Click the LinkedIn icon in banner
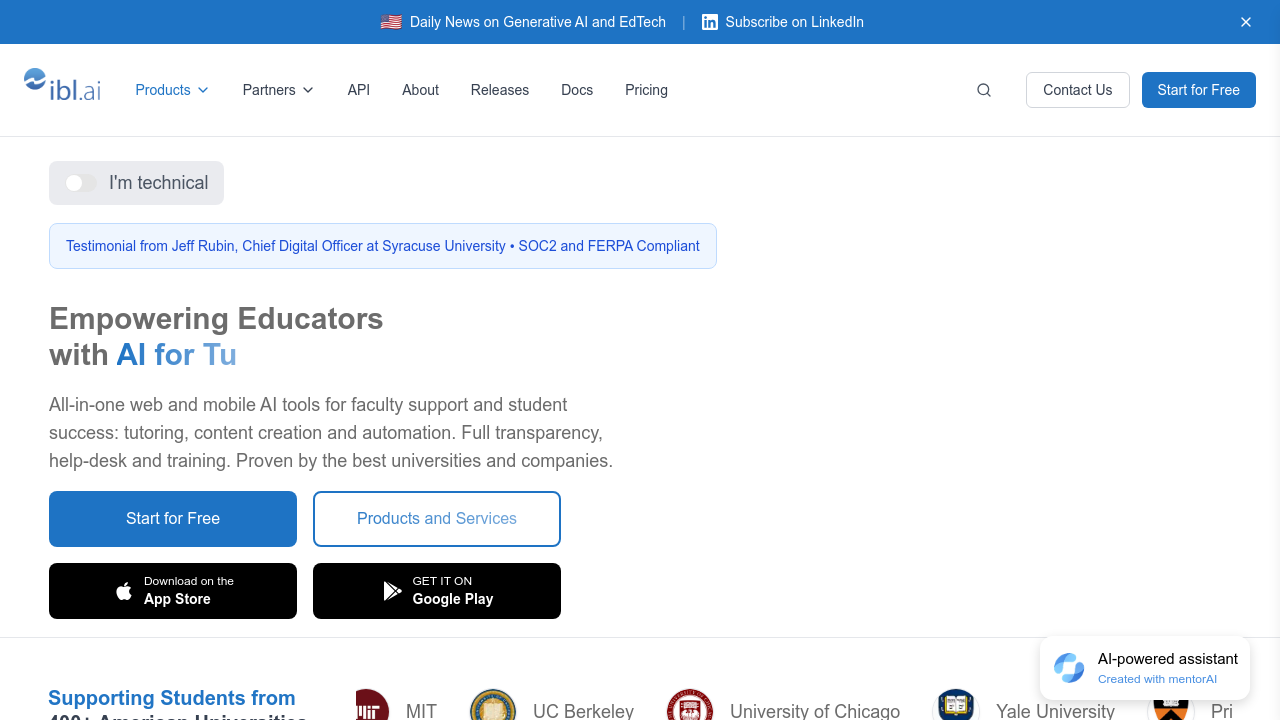 click(x=710, y=22)
